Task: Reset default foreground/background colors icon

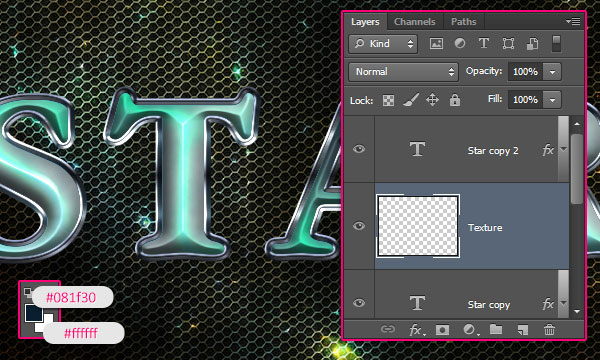Action: click(28, 292)
